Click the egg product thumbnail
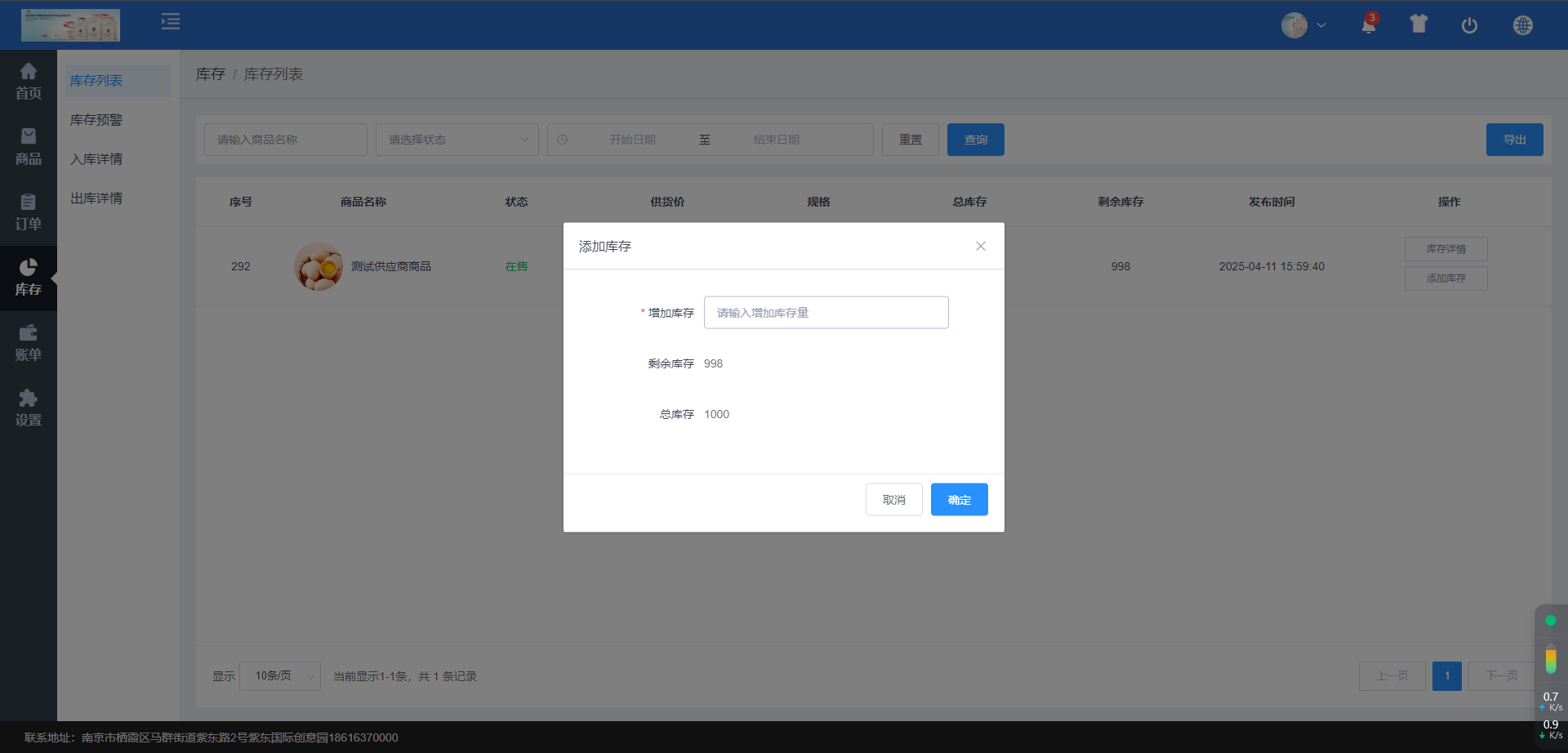The image size is (1568, 753). (x=318, y=266)
